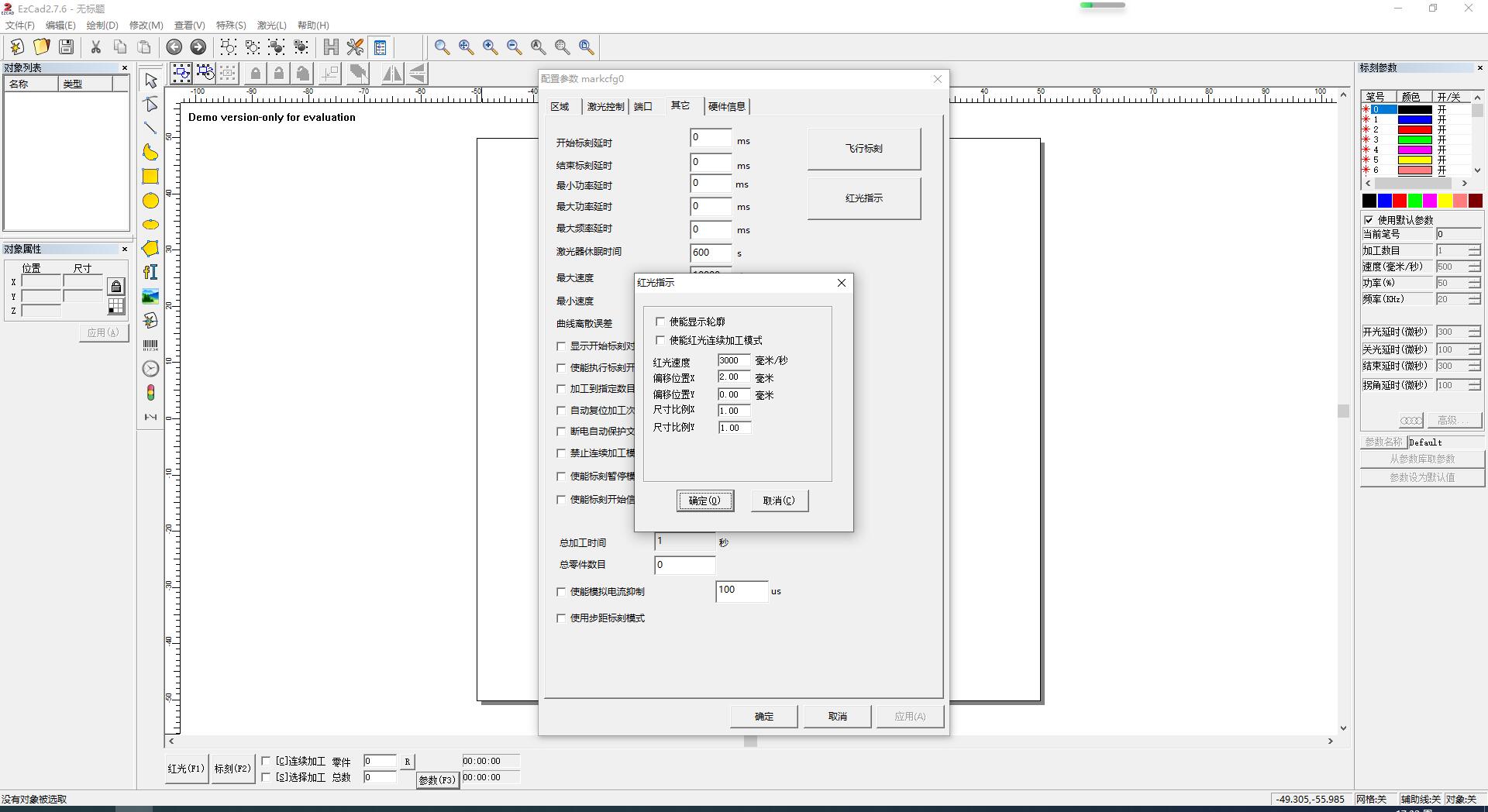Click the cut scissors icon
The image size is (1488, 812).
click(96, 47)
